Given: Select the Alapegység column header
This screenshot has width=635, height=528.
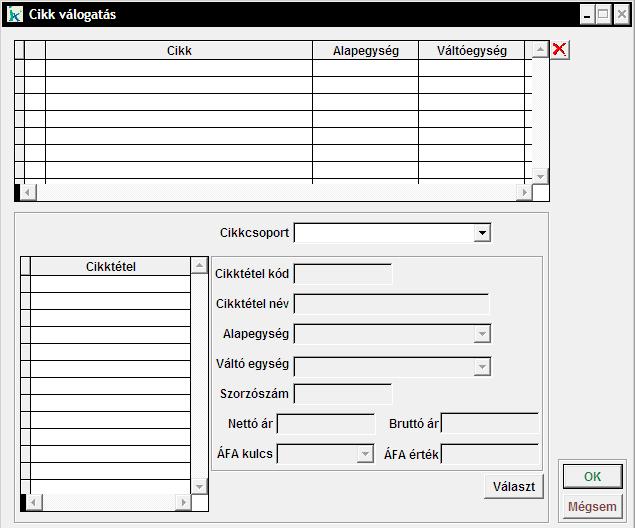Looking at the screenshot, I should pos(365,51).
